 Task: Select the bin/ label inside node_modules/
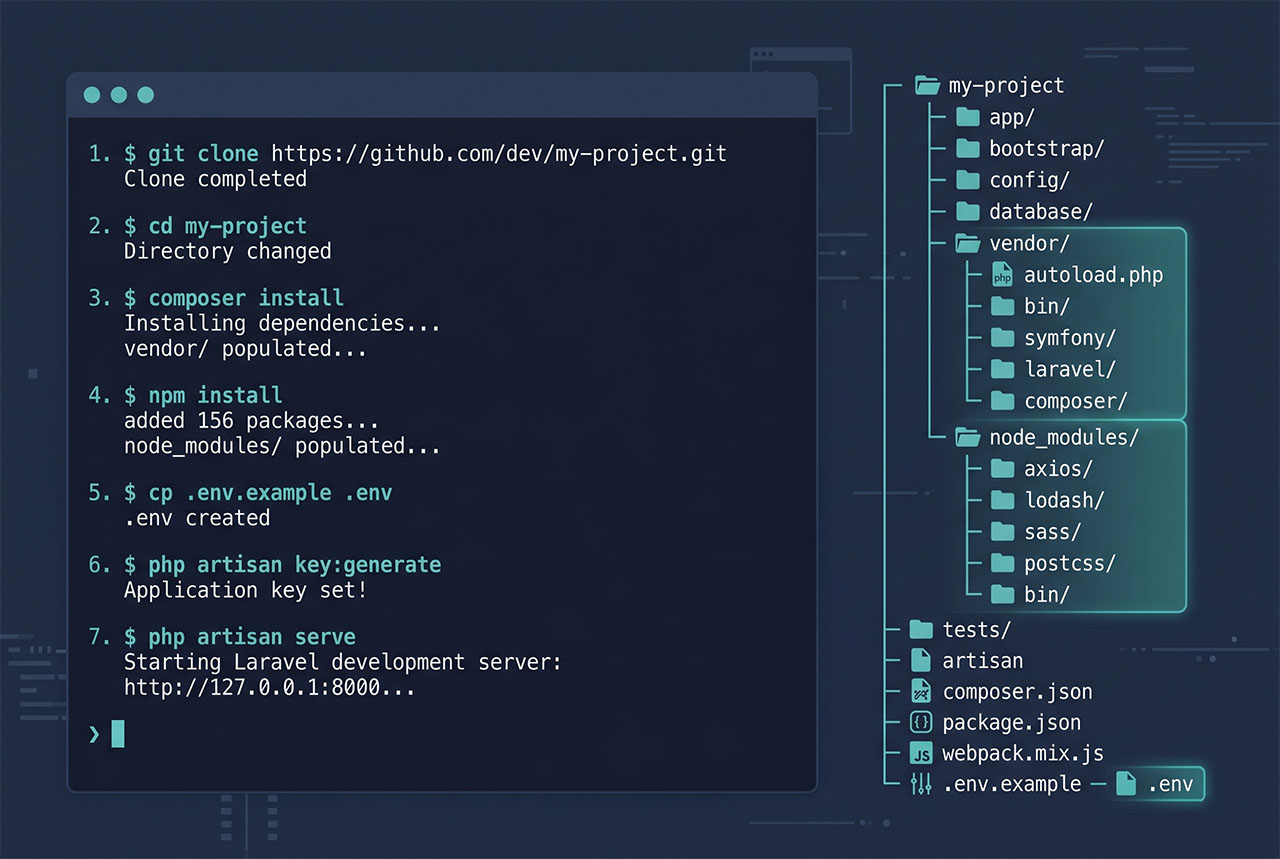point(1047,595)
